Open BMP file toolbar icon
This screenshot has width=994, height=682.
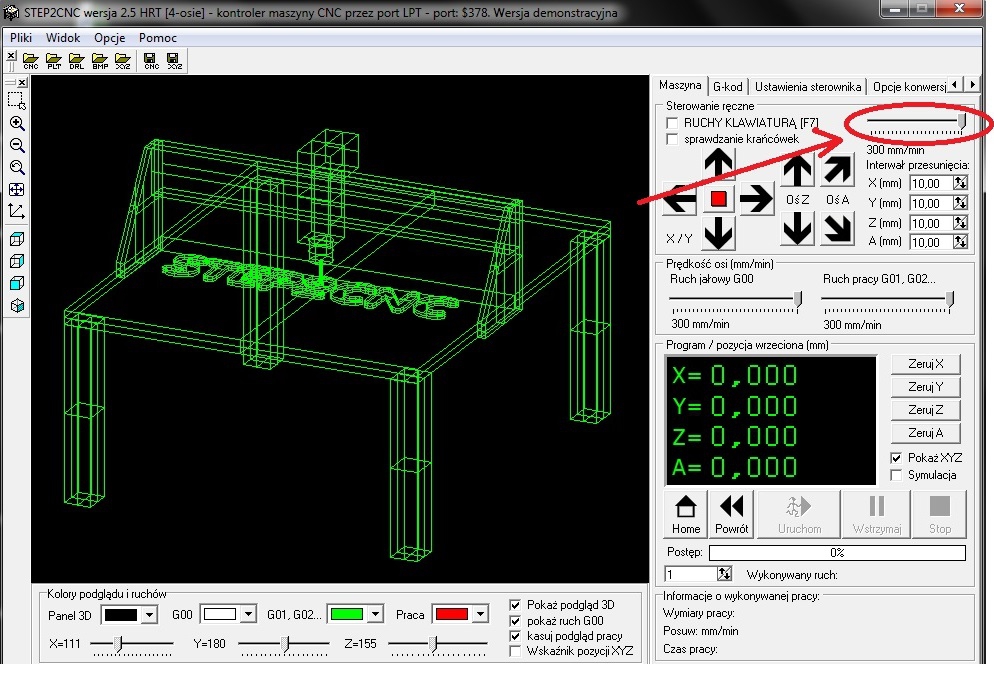(x=100, y=61)
